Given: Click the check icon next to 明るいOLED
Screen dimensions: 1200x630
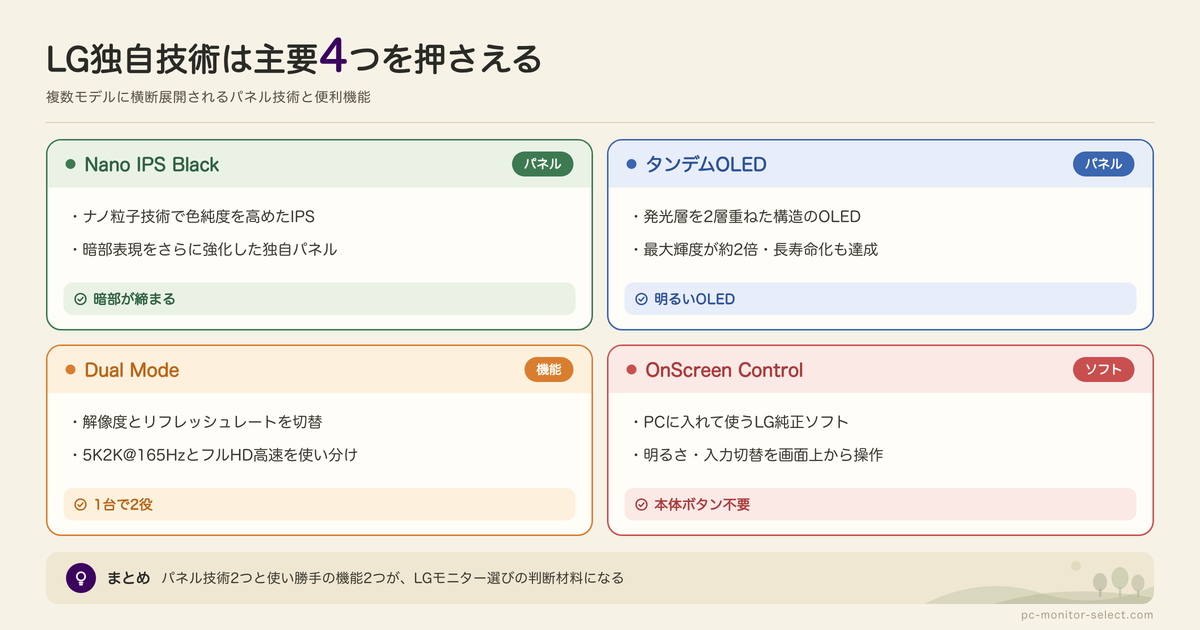Looking at the screenshot, I should click(x=641, y=299).
